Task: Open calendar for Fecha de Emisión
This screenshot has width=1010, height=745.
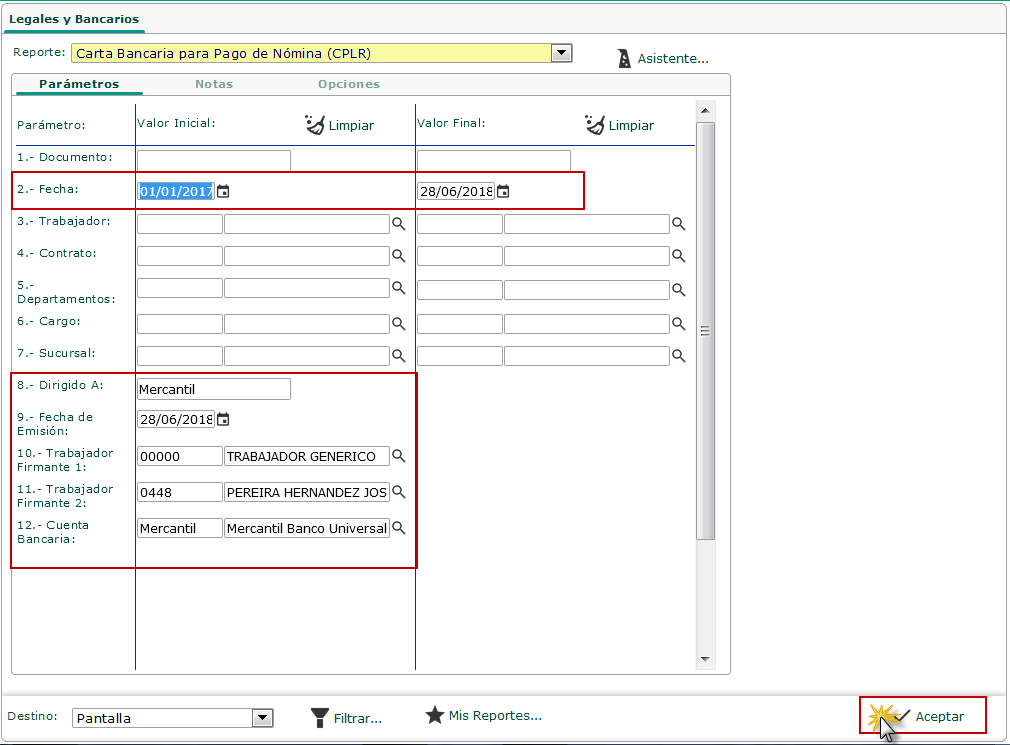Action: click(223, 419)
